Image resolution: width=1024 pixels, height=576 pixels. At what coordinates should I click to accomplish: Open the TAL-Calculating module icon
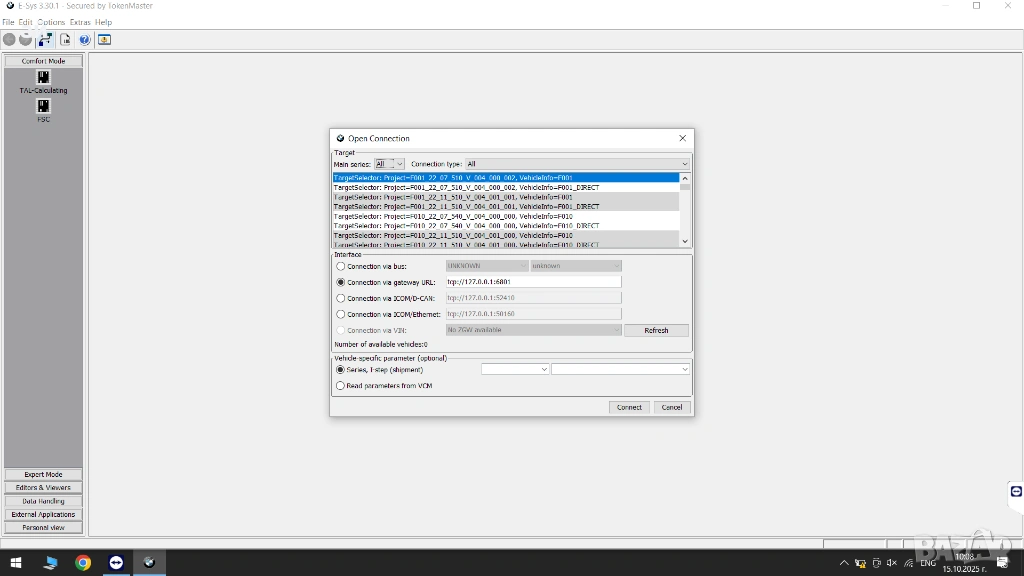pos(43,78)
